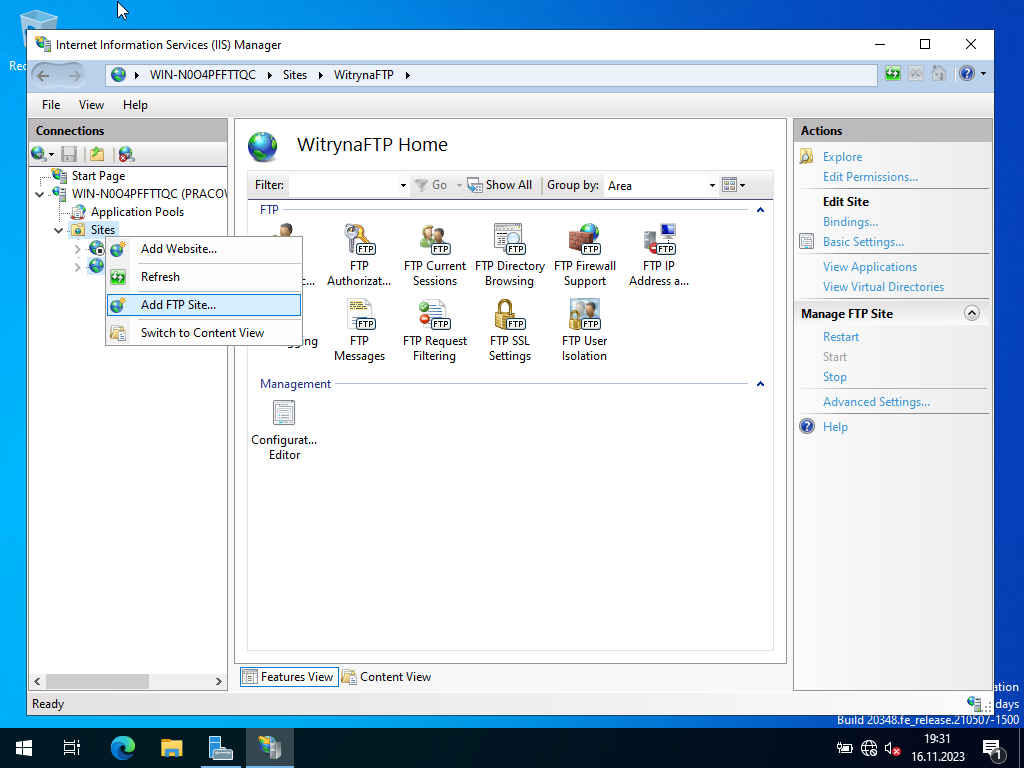Click the Up folder icon in Connections
The image size is (1024, 768).
[97, 154]
